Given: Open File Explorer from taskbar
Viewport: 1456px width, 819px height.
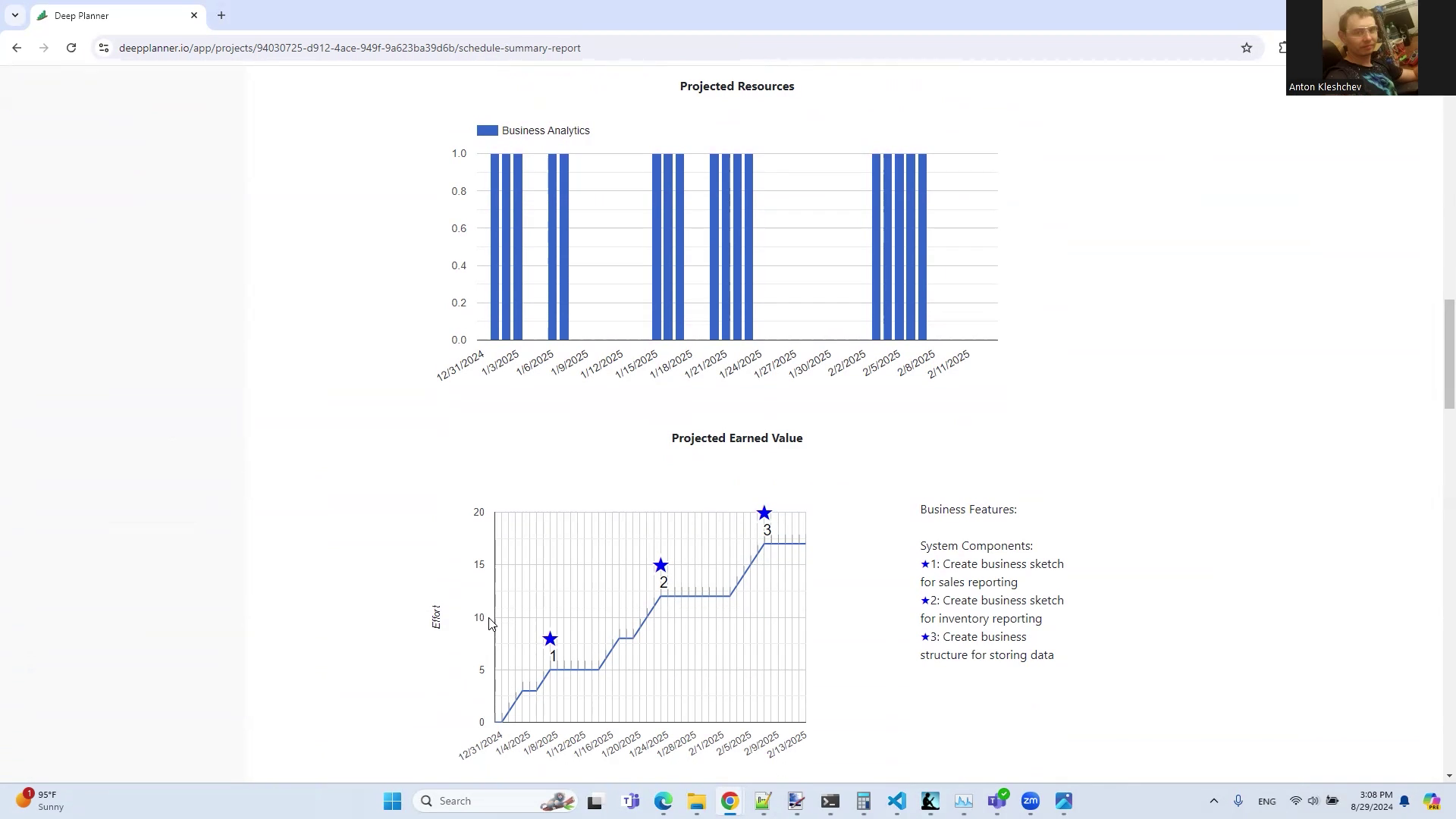Looking at the screenshot, I should (x=696, y=802).
